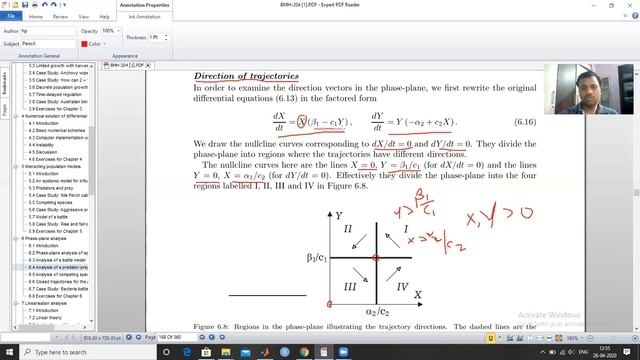This screenshot has height=360, width=640.
Task: Open Cortana circle icon on taskbar
Action: tap(166, 352)
